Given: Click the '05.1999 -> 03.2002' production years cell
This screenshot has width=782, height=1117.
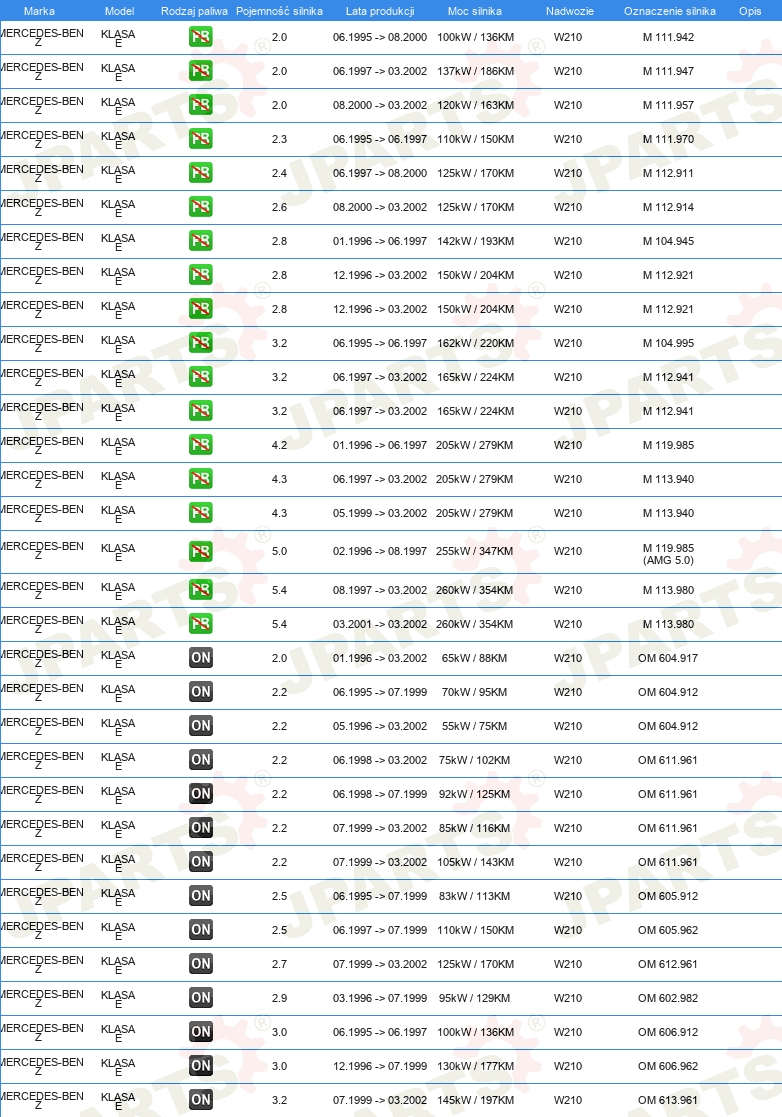Looking at the screenshot, I should point(380,513).
